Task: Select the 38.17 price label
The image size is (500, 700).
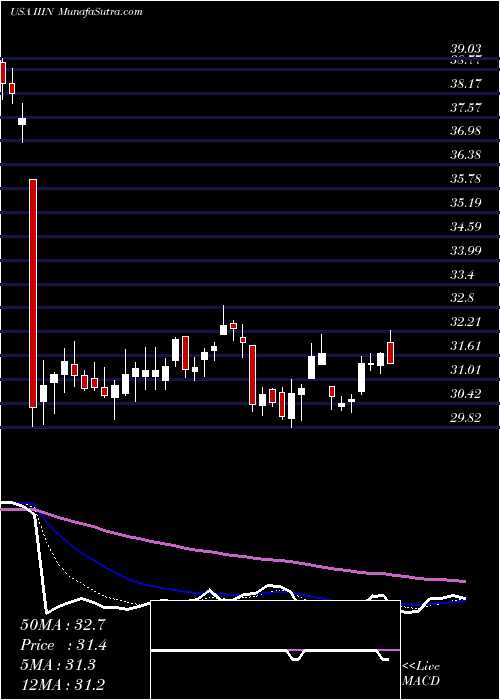Action: [467, 83]
